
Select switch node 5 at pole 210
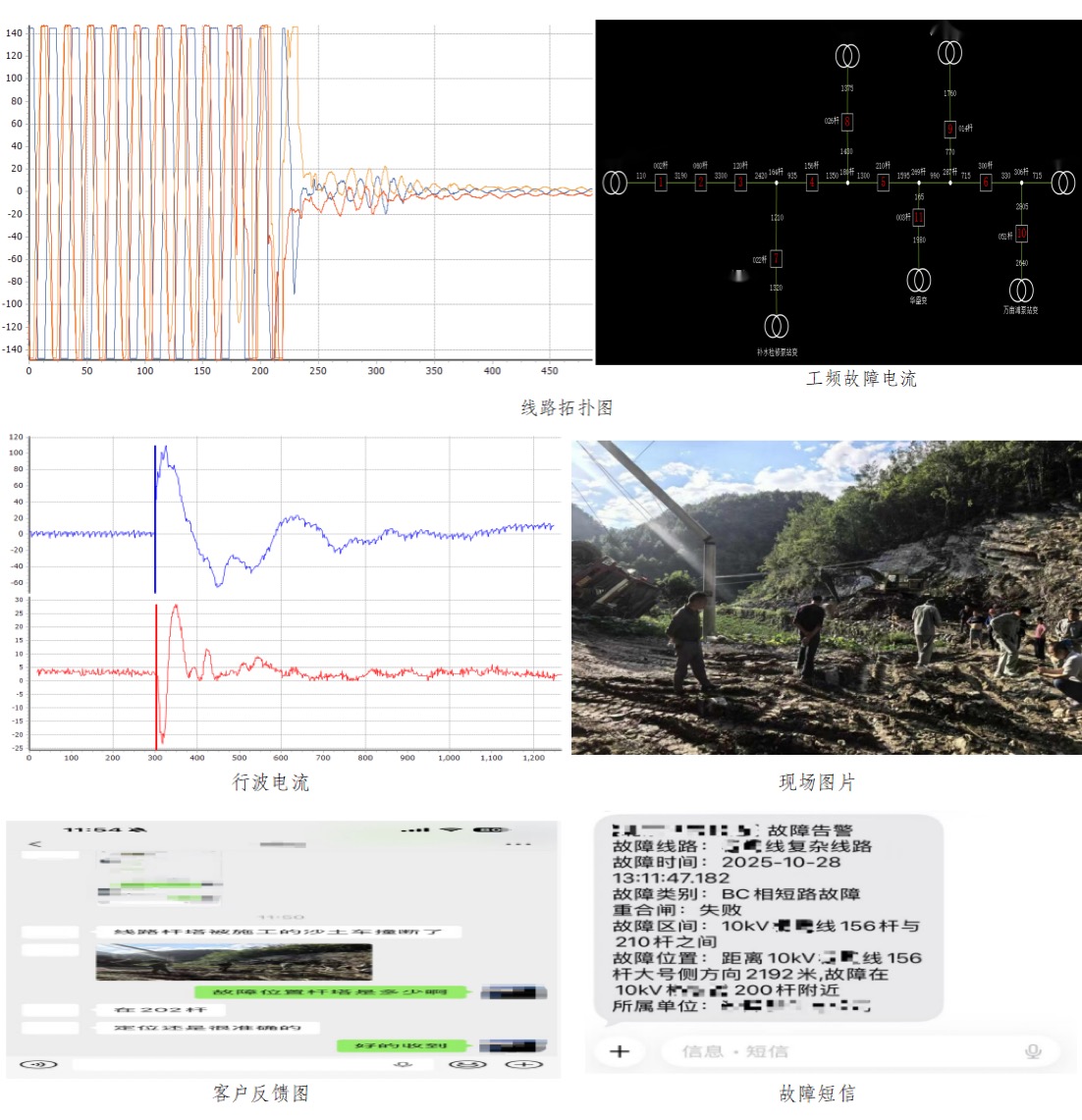pos(884,183)
